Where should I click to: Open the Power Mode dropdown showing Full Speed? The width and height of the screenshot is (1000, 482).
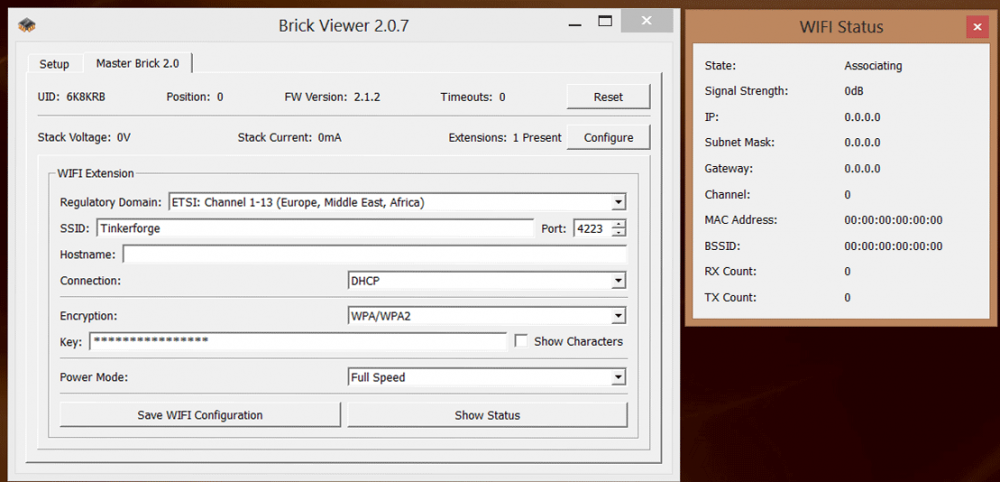pyautogui.click(x=487, y=377)
